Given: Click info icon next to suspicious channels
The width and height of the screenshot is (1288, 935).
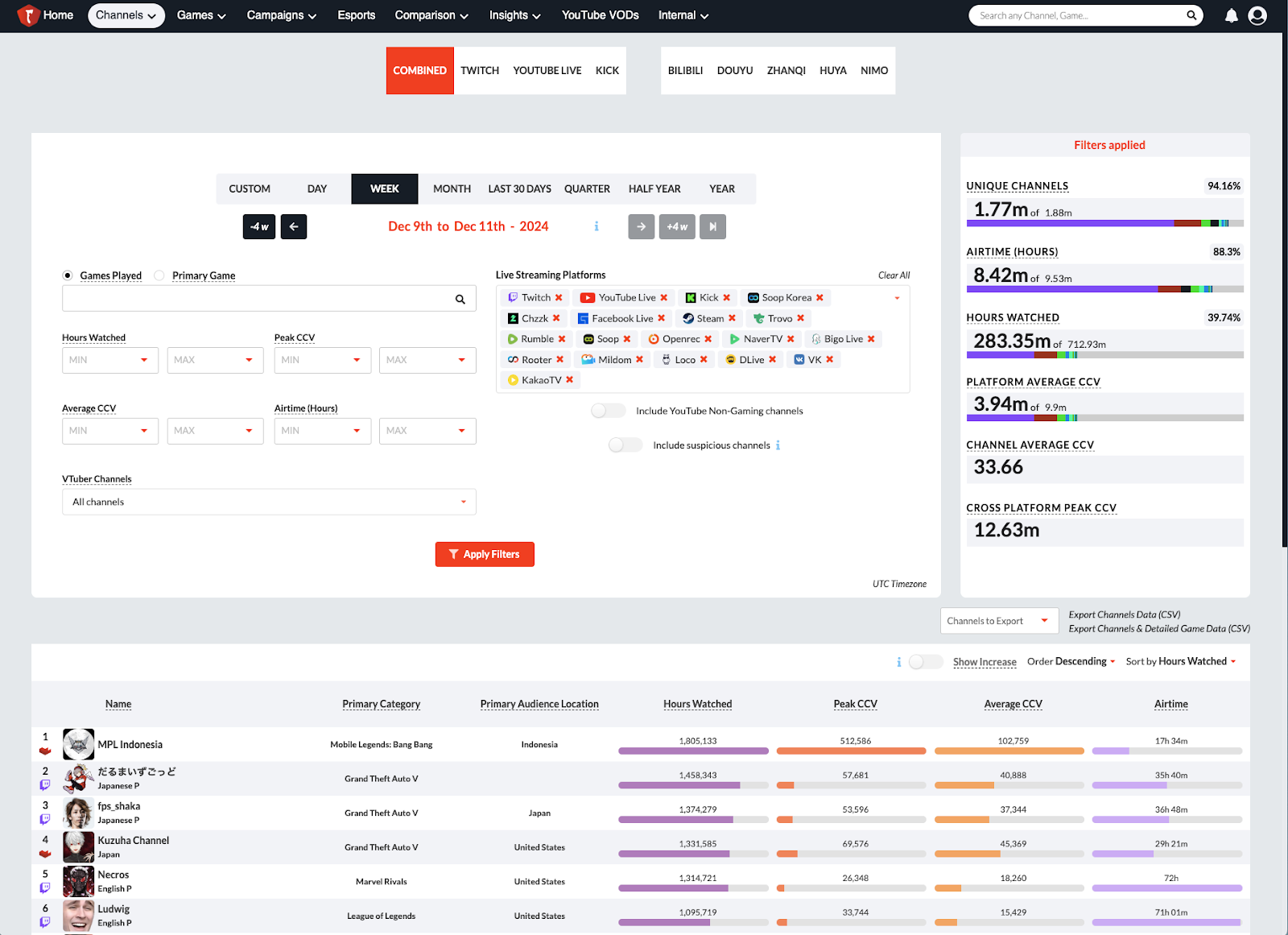Looking at the screenshot, I should point(778,445).
